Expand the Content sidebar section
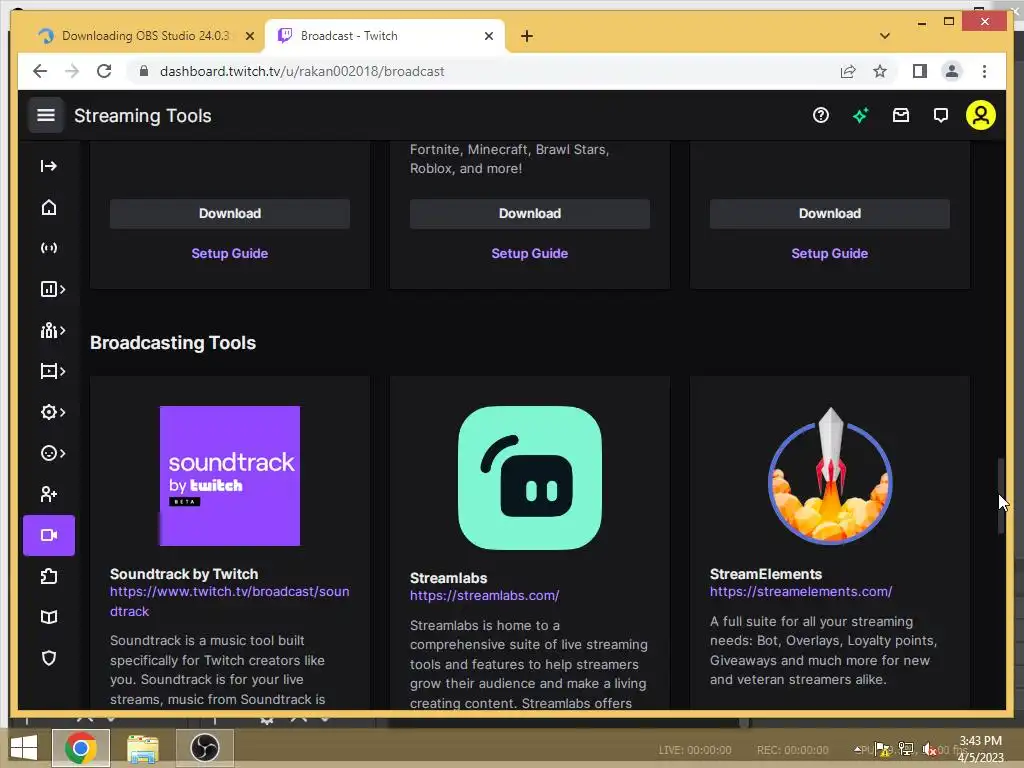This screenshot has height=768, width=1024. pos(52,372)
